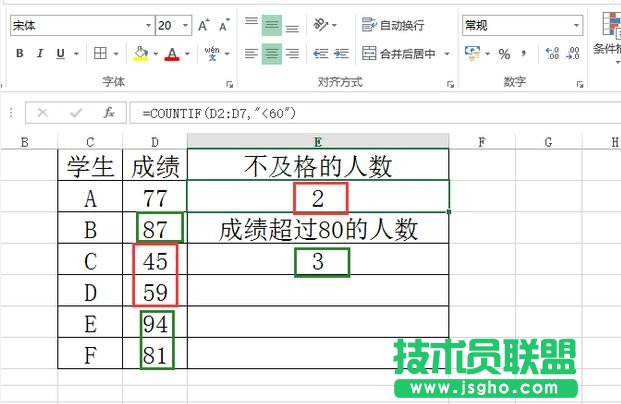621x404 pixels.
Task: Align text right
Action: pos(292,53)
